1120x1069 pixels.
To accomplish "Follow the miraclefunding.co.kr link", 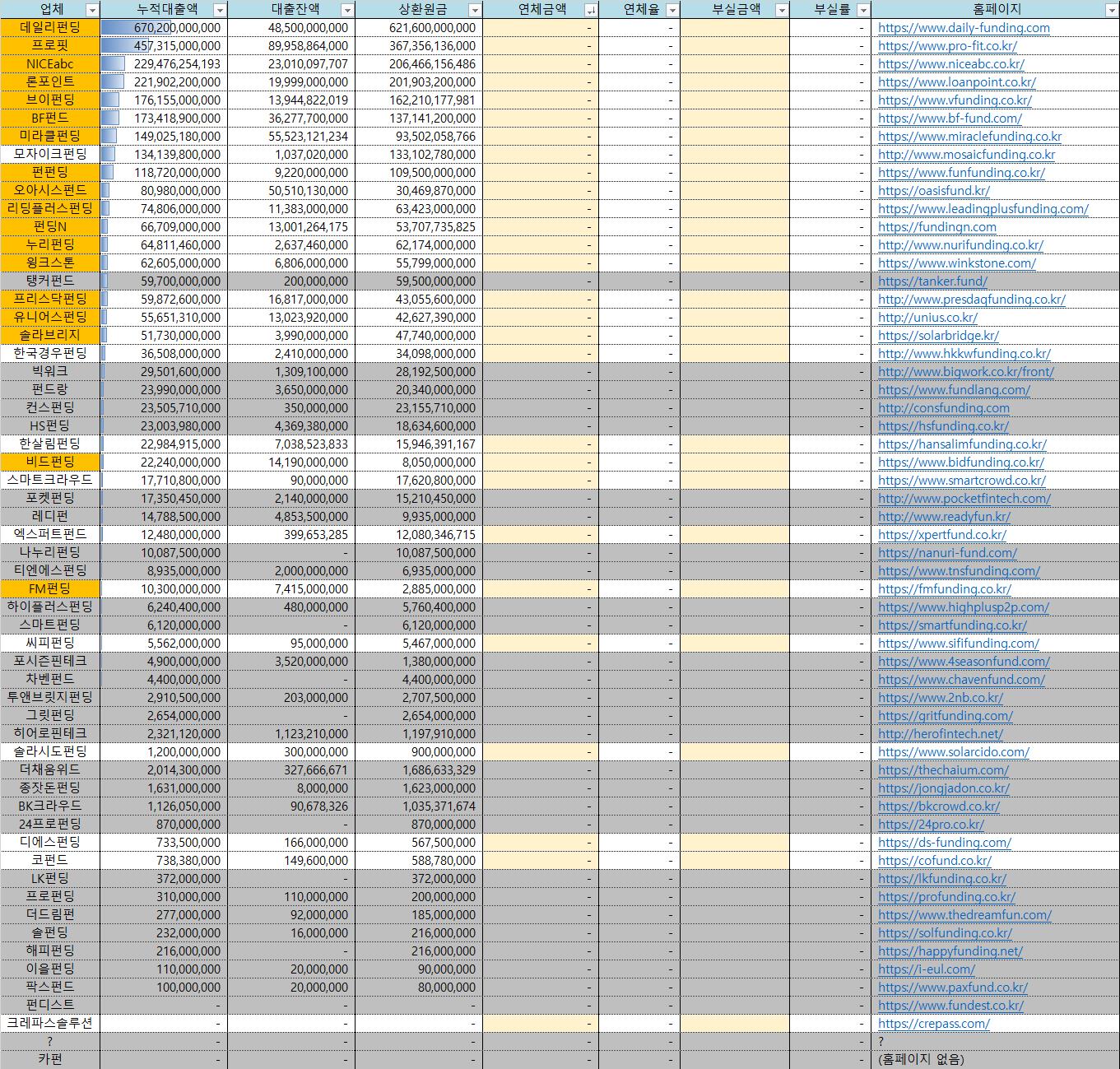I will pos(970,137).
